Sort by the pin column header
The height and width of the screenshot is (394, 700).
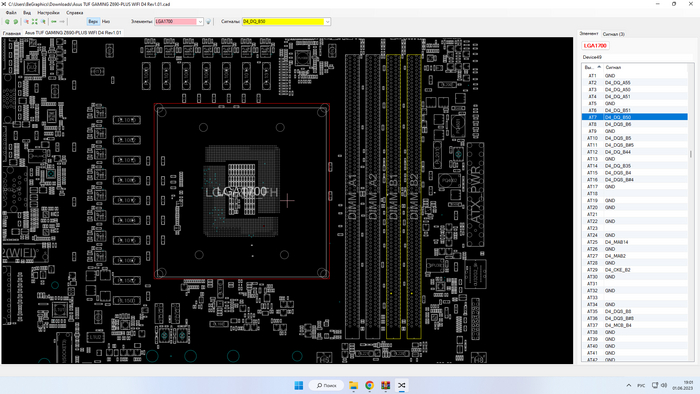point(592,67)
